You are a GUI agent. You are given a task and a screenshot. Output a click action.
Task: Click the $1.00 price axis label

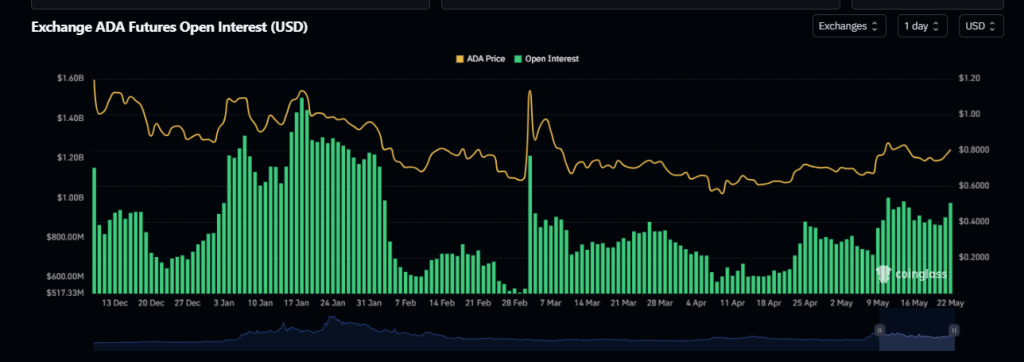(x=968, y=114)
